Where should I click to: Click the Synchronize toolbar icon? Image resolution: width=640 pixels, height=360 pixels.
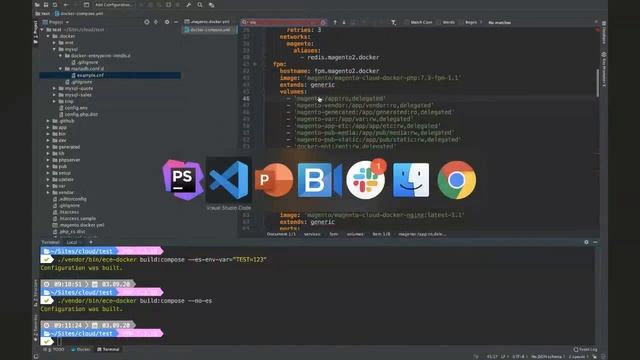click(55, 5)
